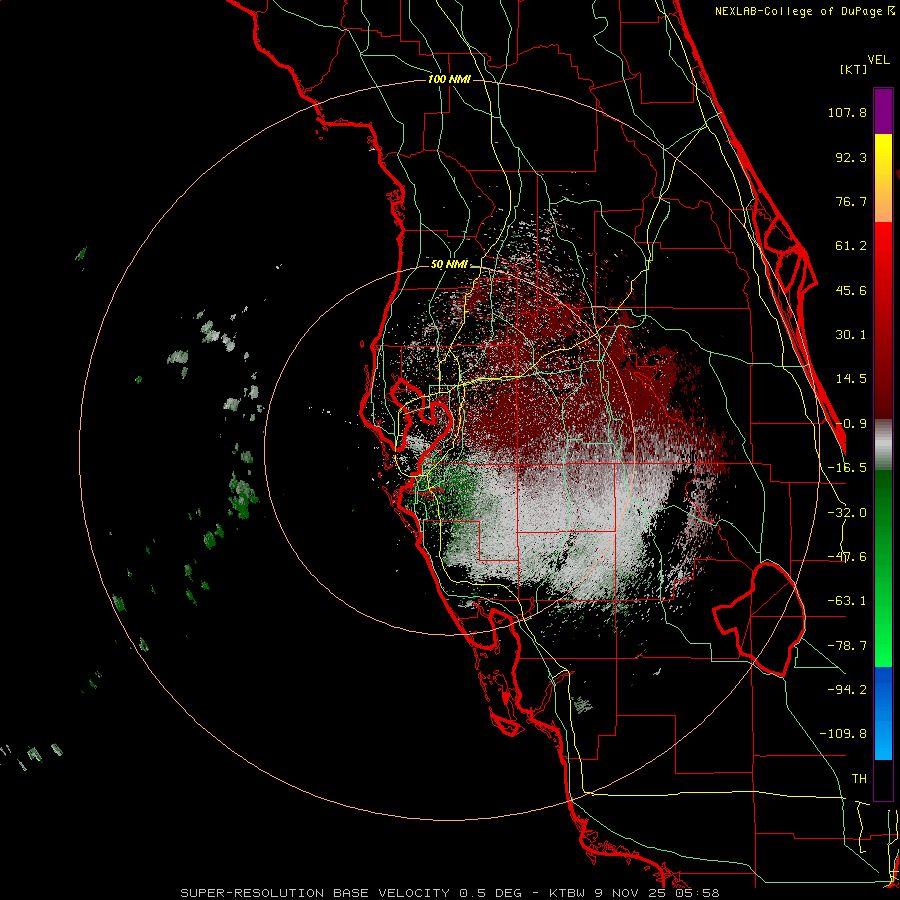Click the TH label on legend
Screen dimensions: 900x900
[x=859, y=779]
